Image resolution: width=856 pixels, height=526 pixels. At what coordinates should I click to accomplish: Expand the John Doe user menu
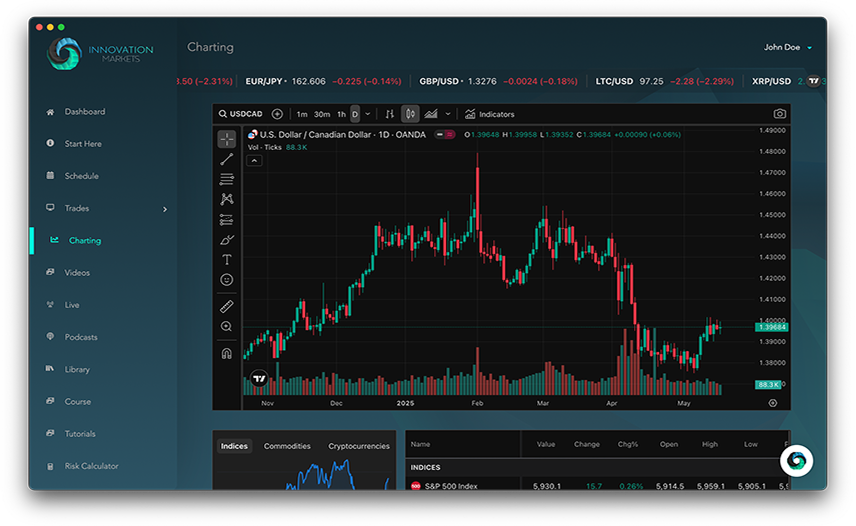tap(788, 47)
